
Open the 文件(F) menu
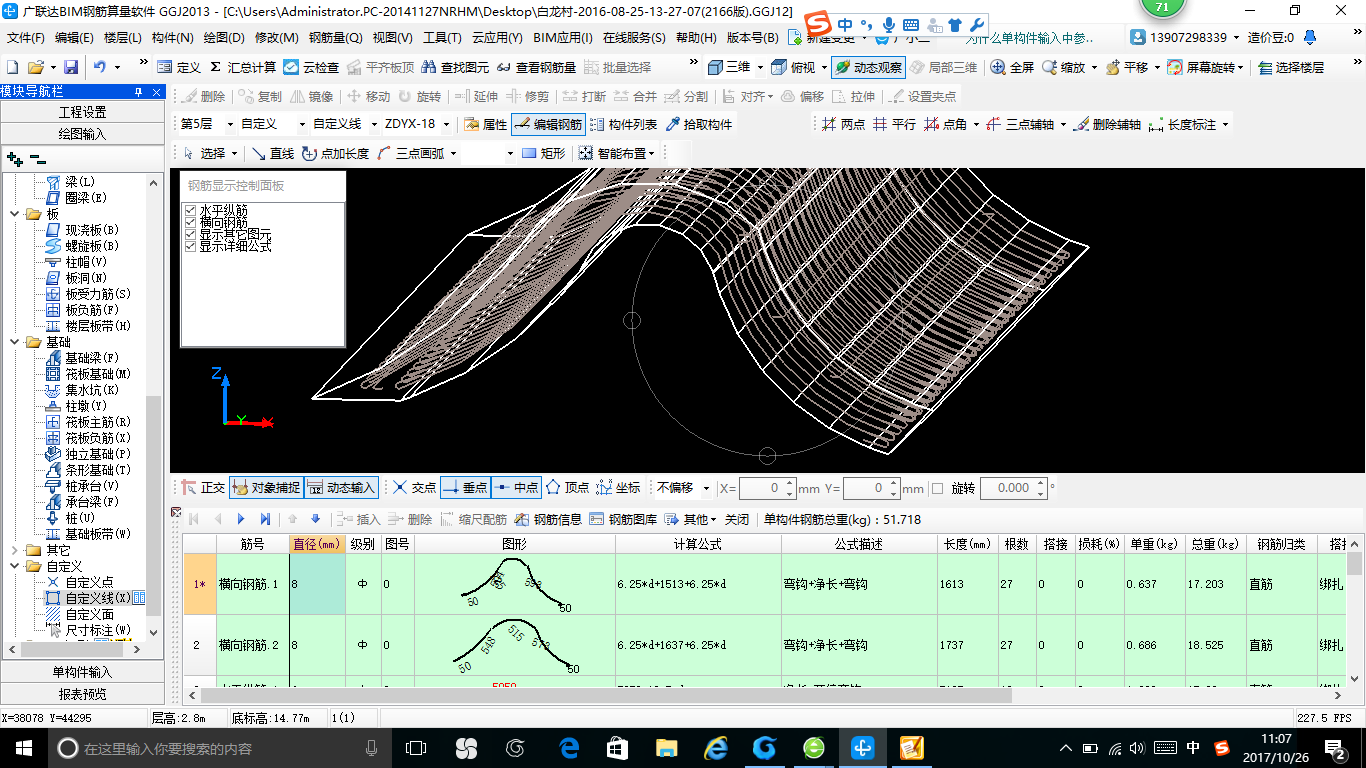click(26, 38)
